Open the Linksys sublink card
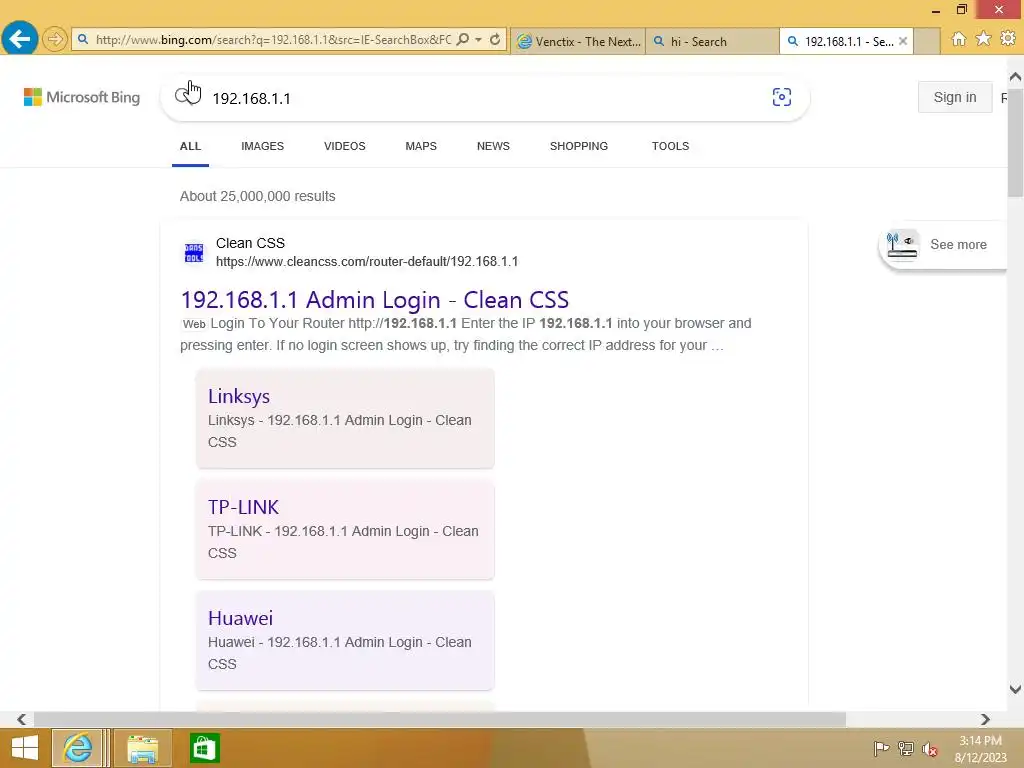The width and height of the screenshot is (1024, 768). (345, 419)
